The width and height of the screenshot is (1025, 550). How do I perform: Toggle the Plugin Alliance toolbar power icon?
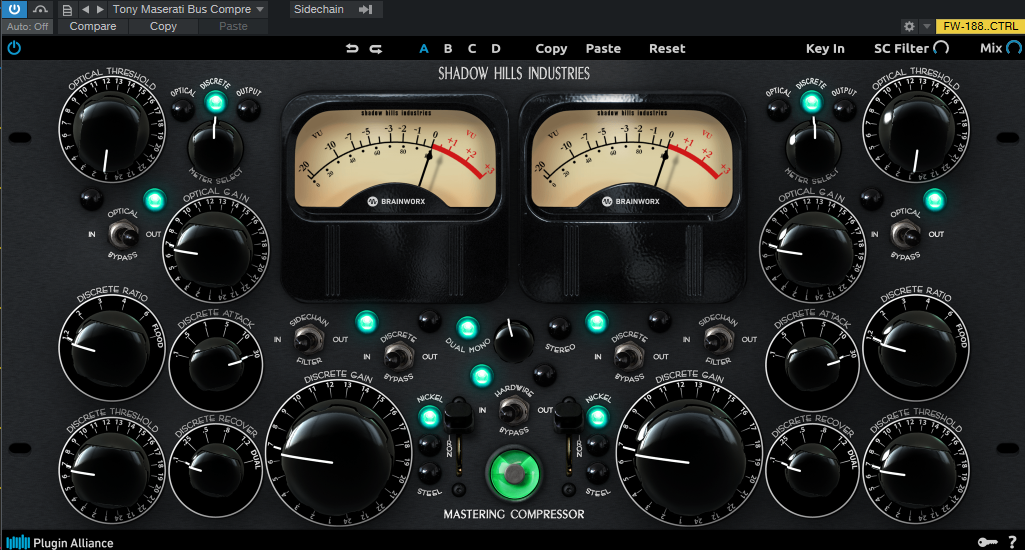click(x=14, y=48)
